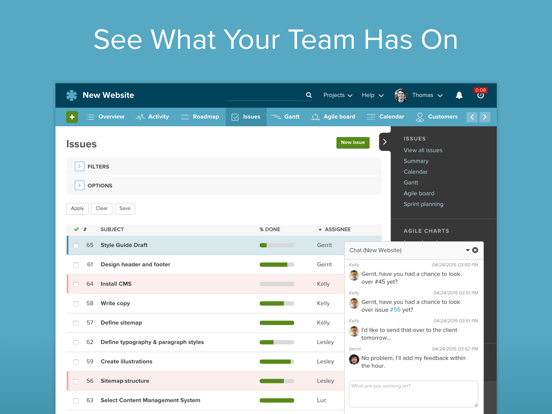
Task: Click the snowflake logo beside New Website
Action: click(x=71, y=95)
